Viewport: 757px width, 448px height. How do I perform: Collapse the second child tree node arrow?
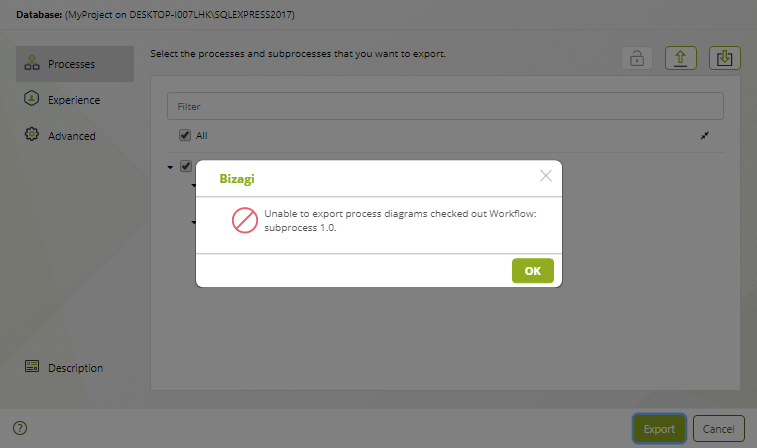194,222
